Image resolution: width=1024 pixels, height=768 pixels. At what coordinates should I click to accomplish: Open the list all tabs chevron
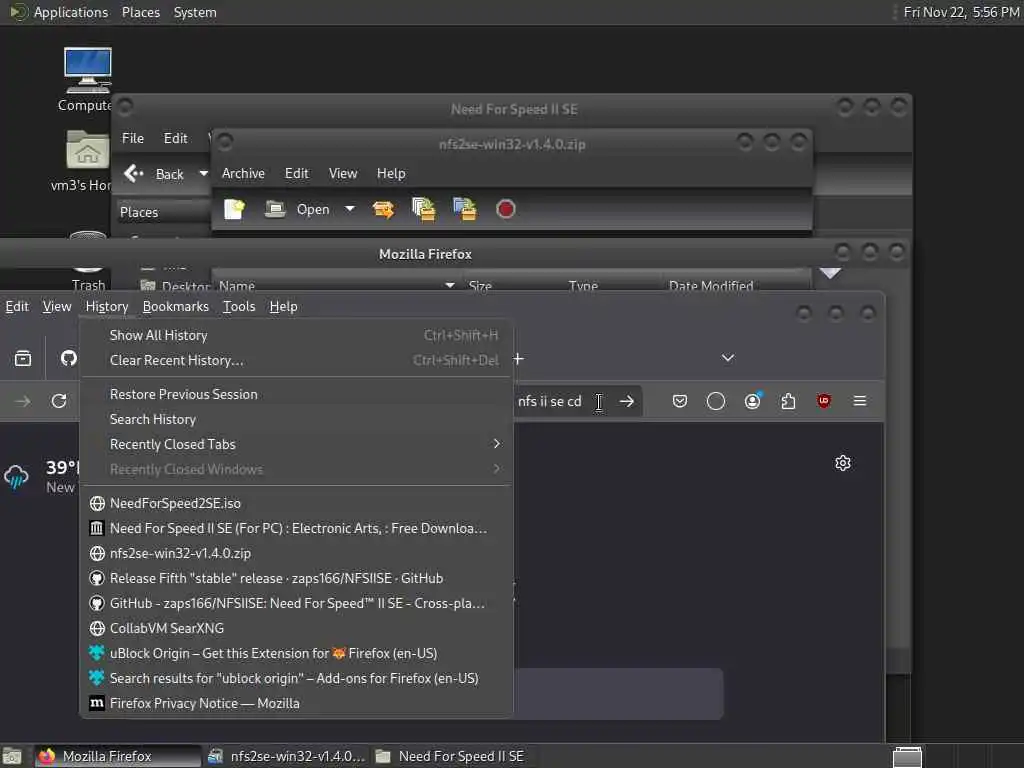pyautogui.click(x=728, y=358)
